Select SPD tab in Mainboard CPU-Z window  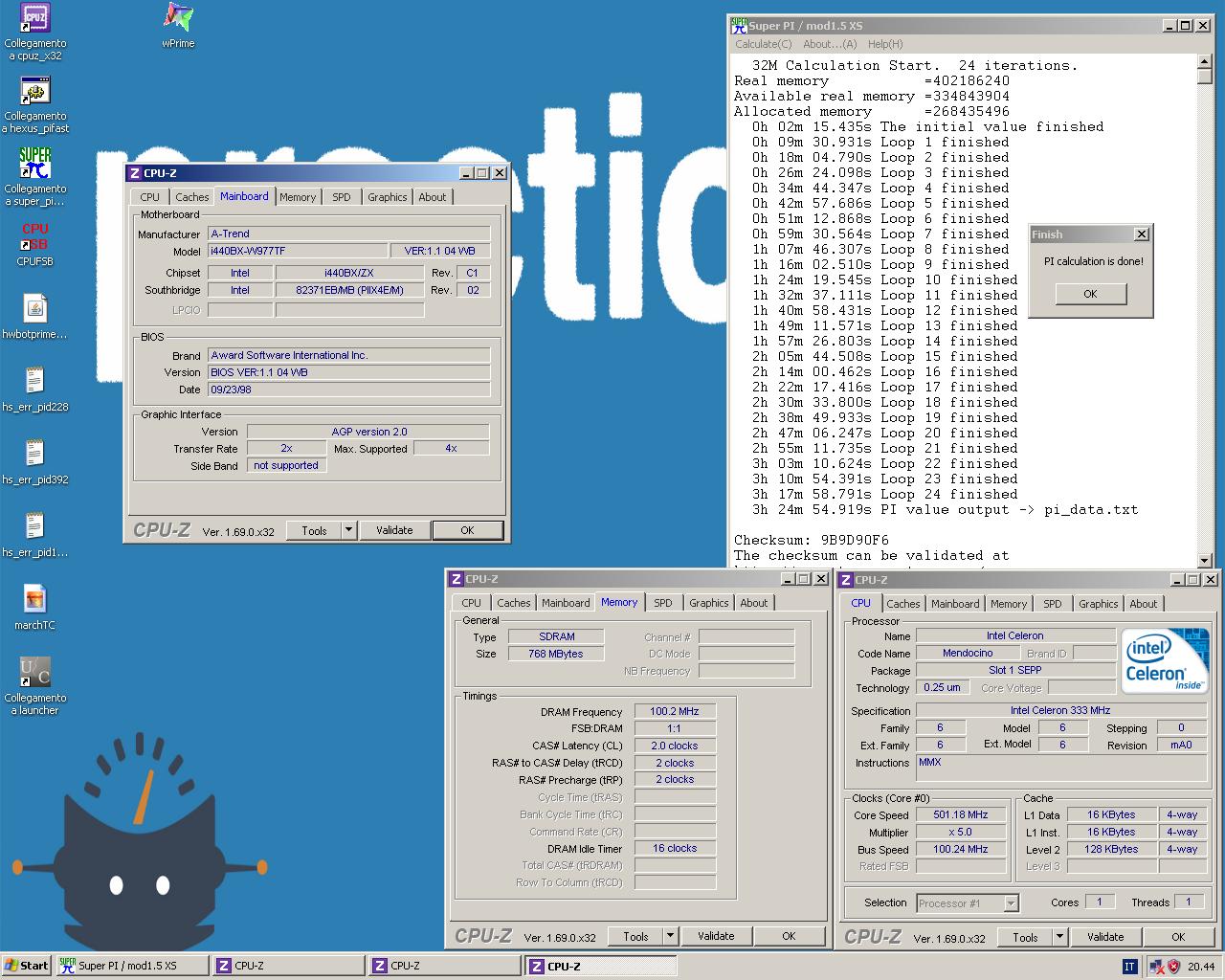(x=342, y=197)
